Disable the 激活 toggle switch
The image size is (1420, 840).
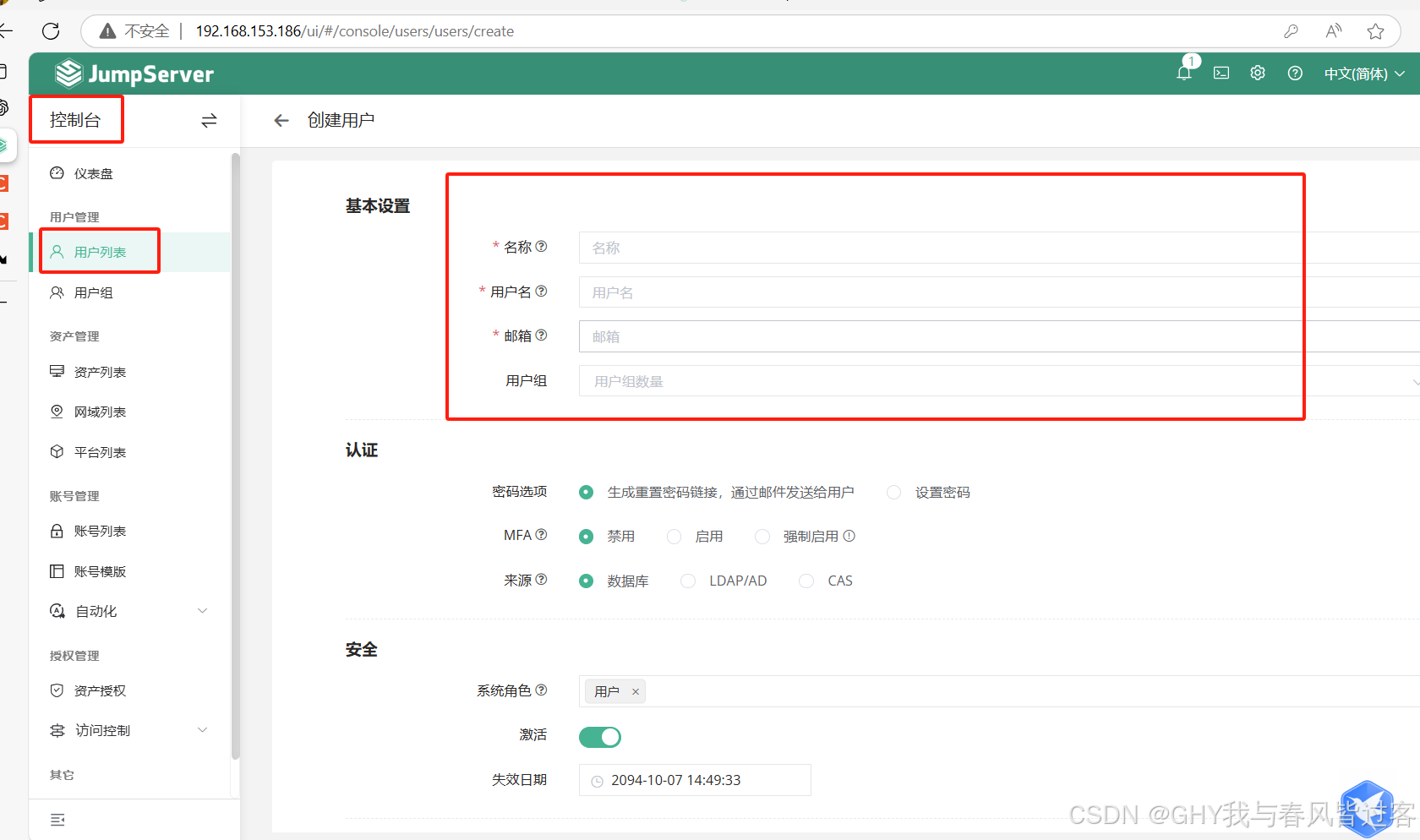pyautogui.click(x=599, y=736)
